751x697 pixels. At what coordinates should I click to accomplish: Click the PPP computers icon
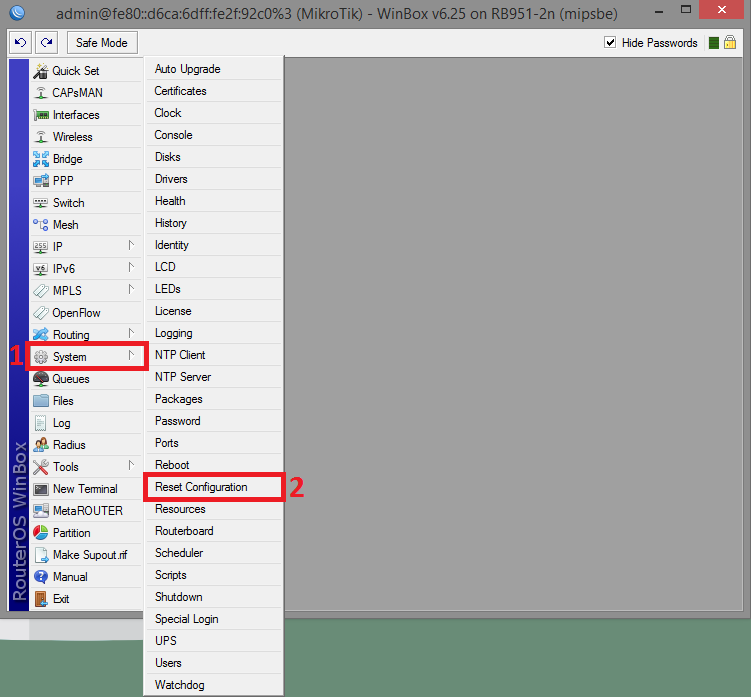point(41,181)
